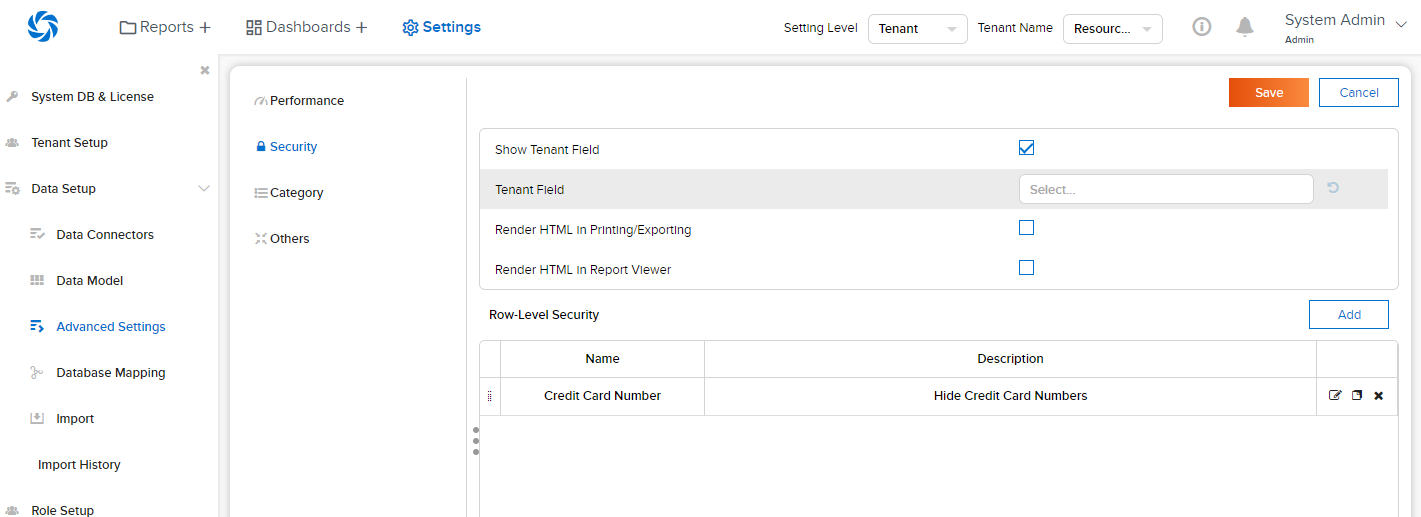Uncheck the Show Tenant Field checkbox
This screenshot has width=1421, height=517.
click(x=1026, y=148)
